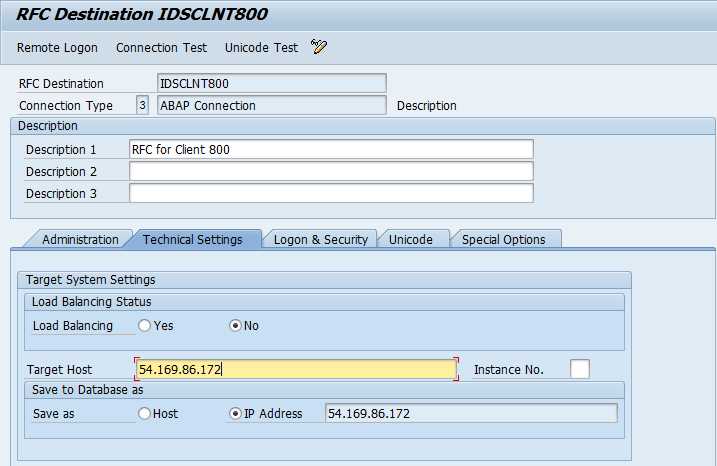Click Remote Logon button
The height and width of the screenshot is (466, 717).
click(x=57, y=48)
